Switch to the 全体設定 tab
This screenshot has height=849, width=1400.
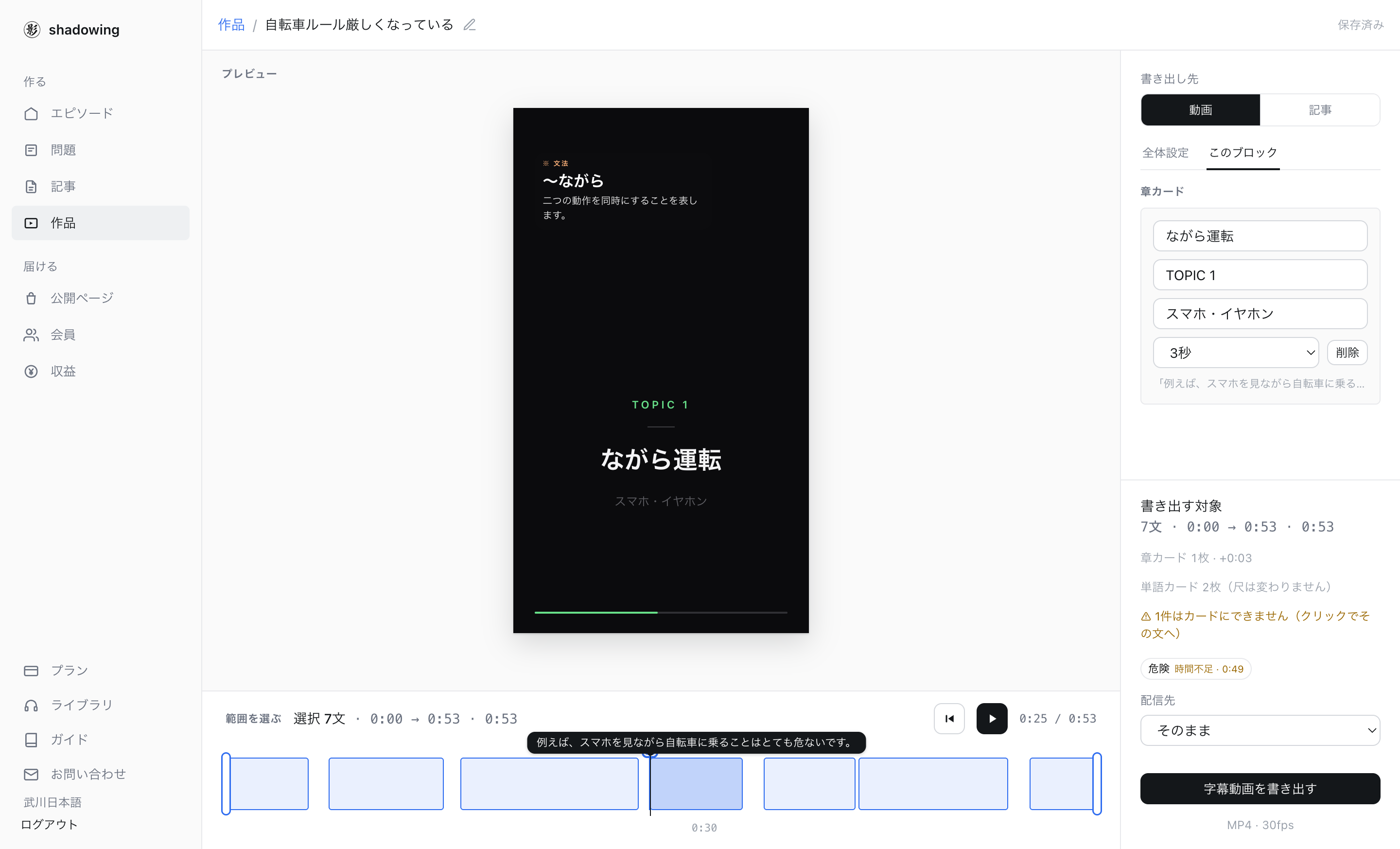pyautogui.click(x=1165, y=152)
